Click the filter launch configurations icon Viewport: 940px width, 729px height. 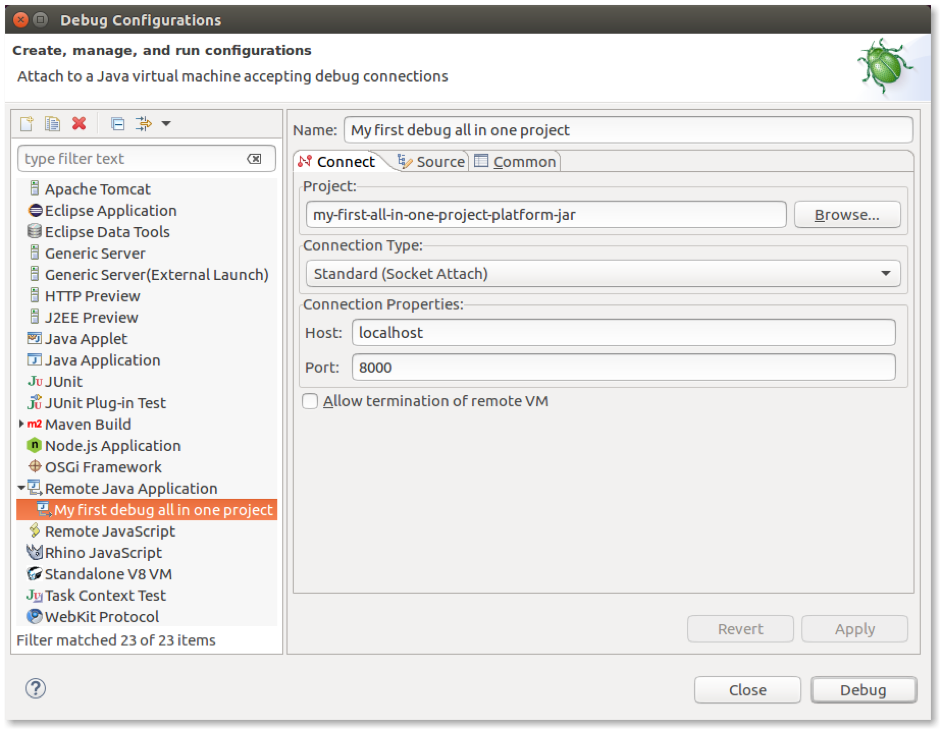(144, 124)
